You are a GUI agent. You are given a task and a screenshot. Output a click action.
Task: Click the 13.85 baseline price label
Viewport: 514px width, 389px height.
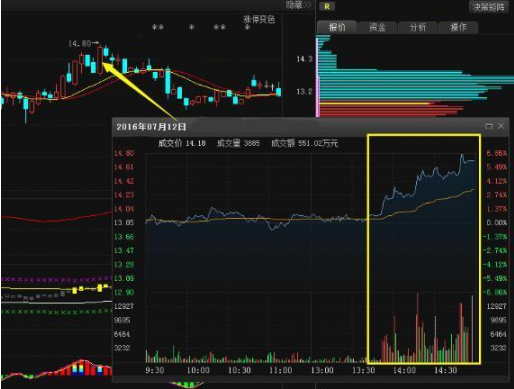pyautogui.click(x=124, y=223)
